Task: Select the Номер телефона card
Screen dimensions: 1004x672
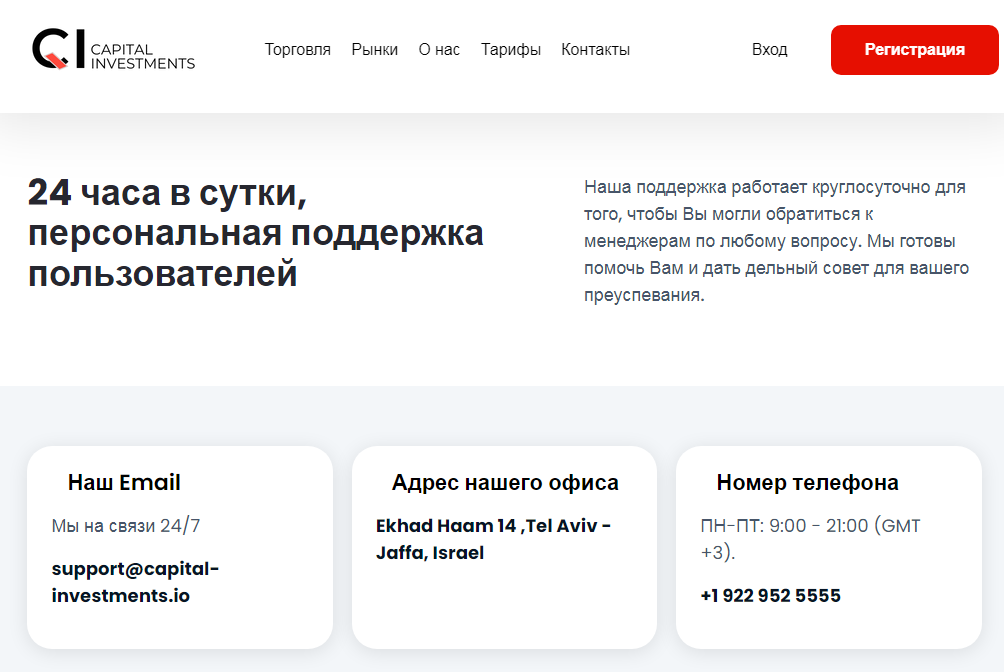Action: click(x=828, y=547)
